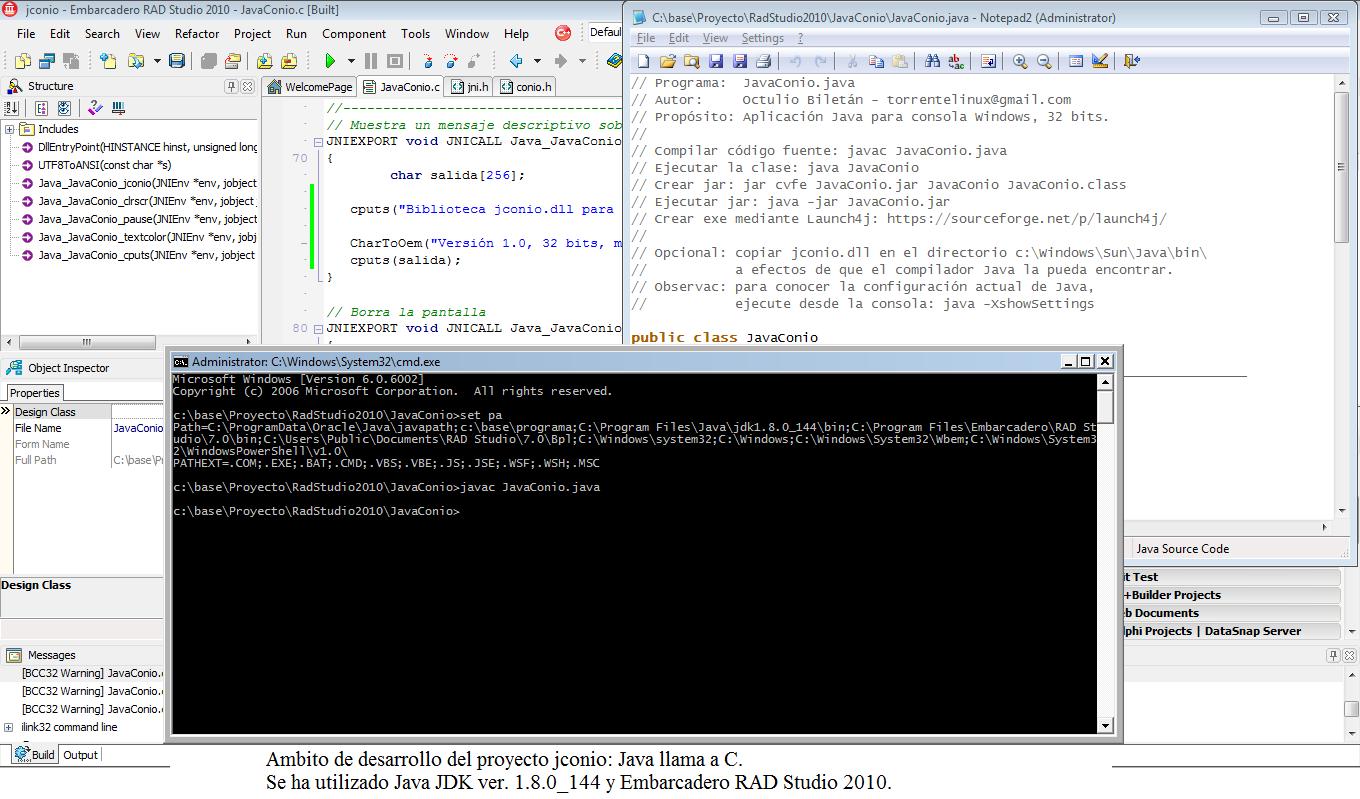Open the Forward navigation history dropdown
Viewport: 1360px width, 799px height.
click(581, 61)
